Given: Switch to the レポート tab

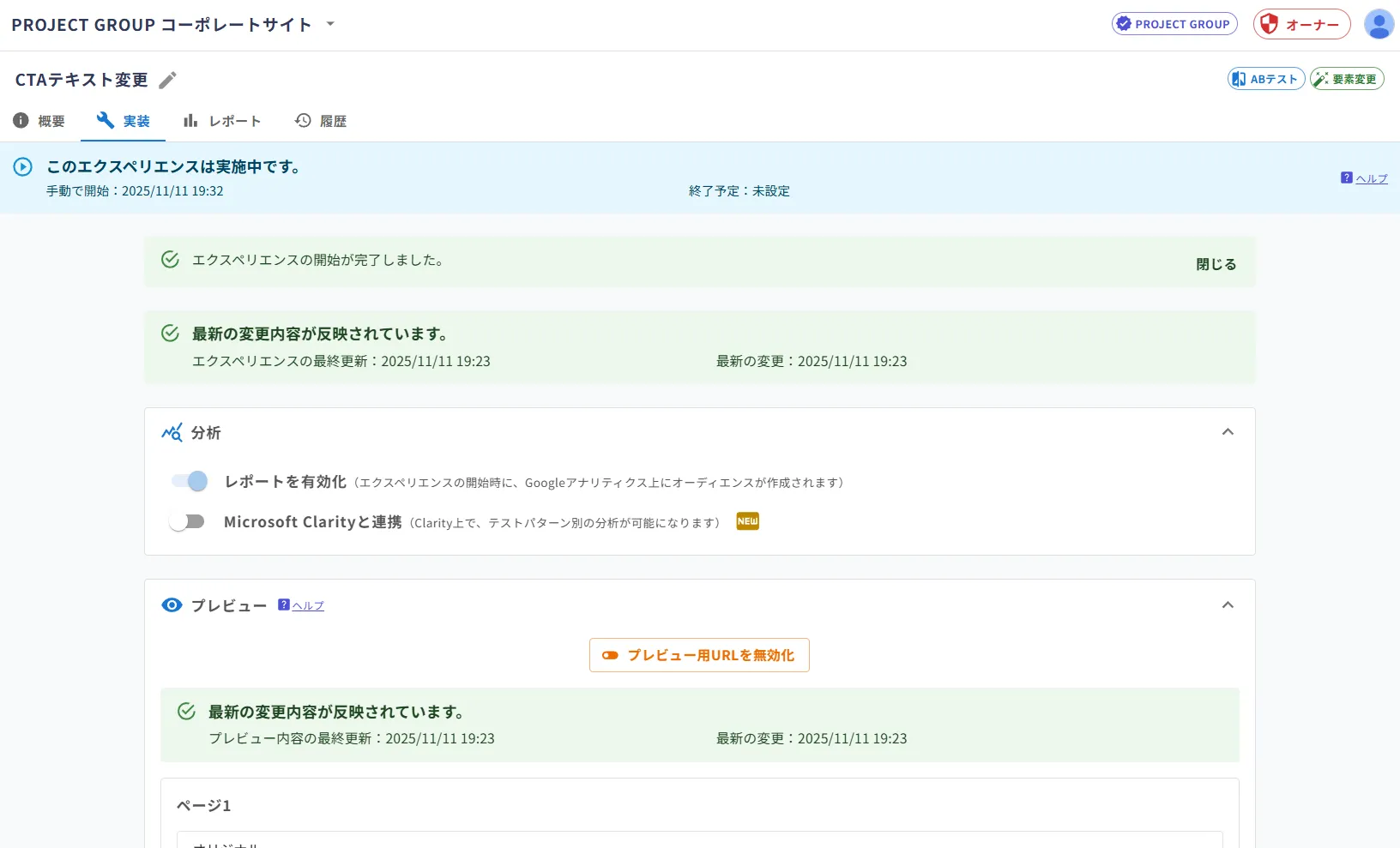Looking at the screenshot, I should pyautogui.click(x=221, y=121).
